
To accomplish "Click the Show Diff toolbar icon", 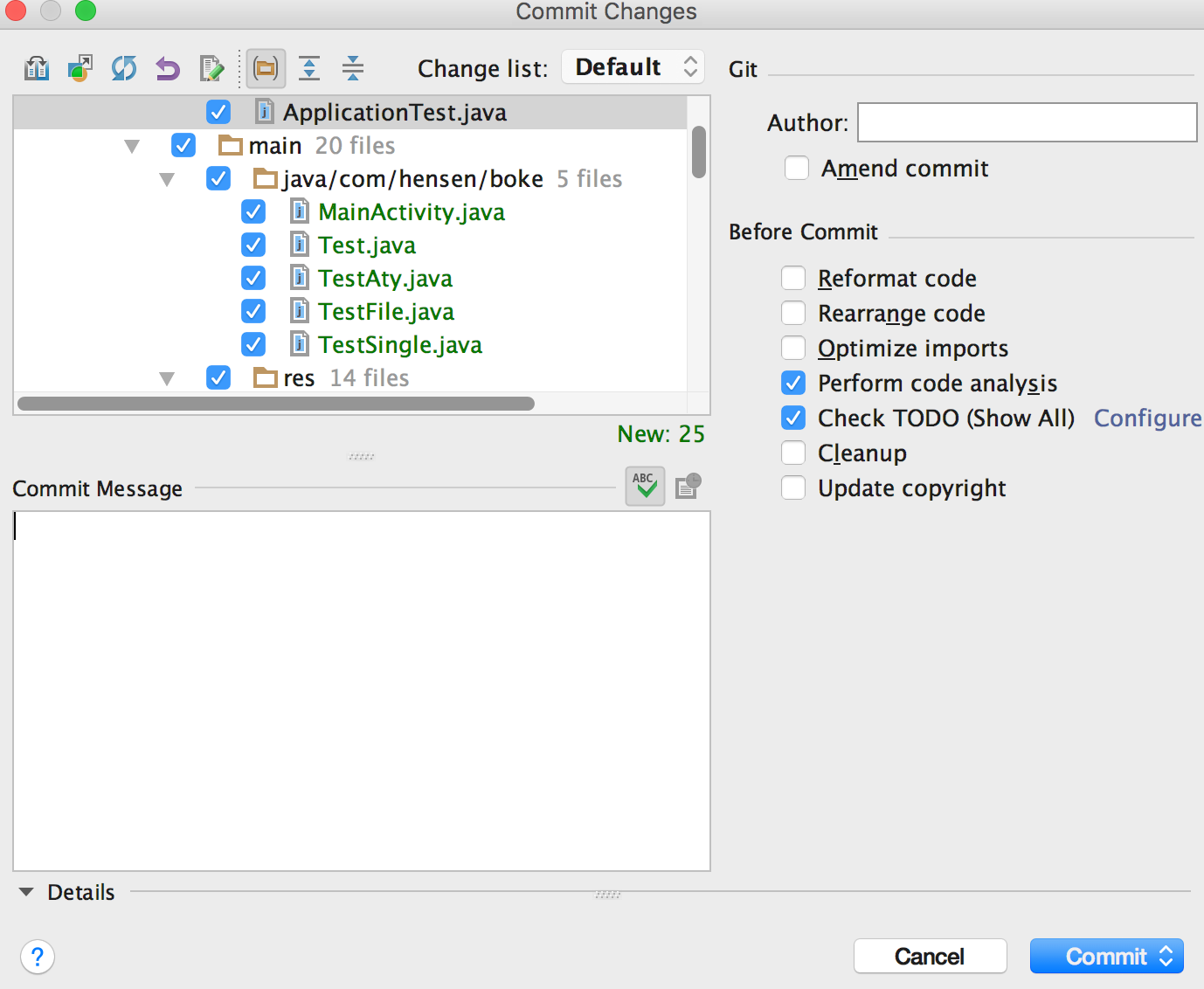I will 37,68.
